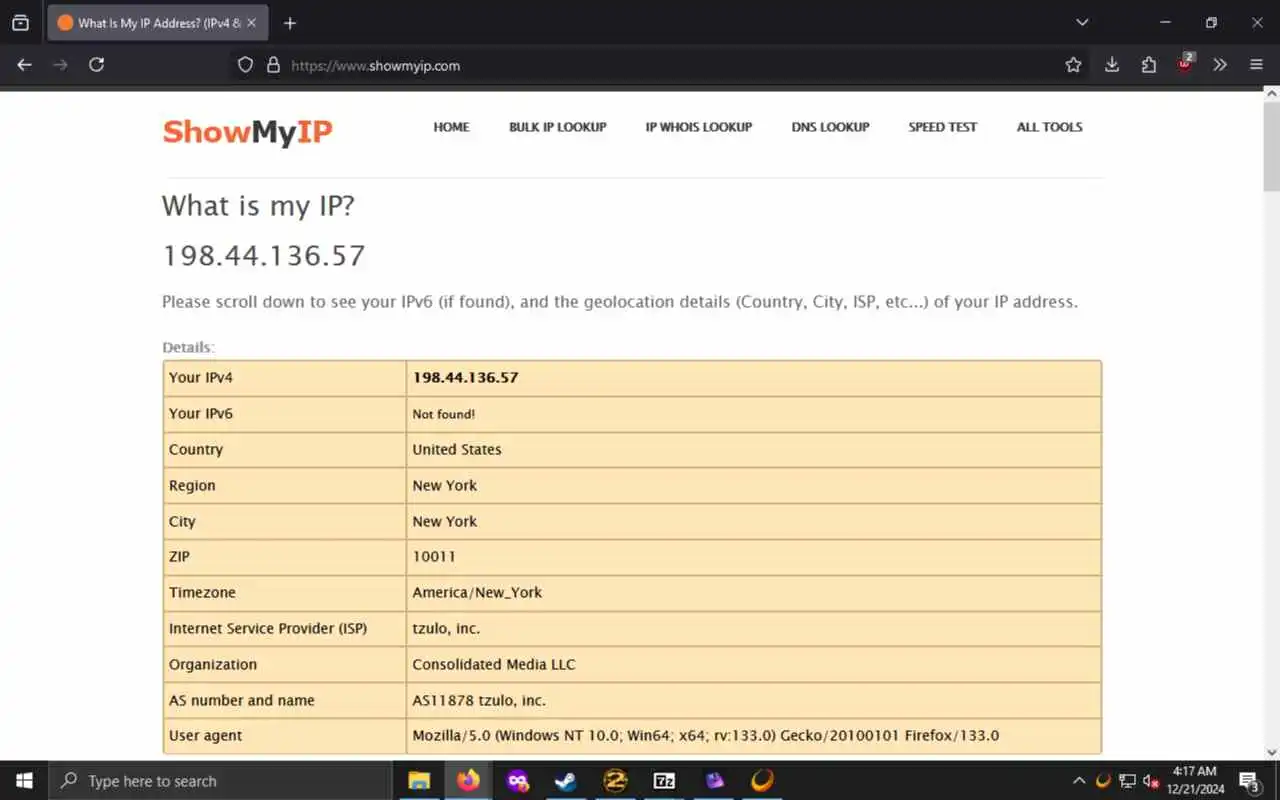Click the 'America/New_York' timezone value
This screenshot has width=1280, height=800.
pyautogui.click(x=477, y=593)
